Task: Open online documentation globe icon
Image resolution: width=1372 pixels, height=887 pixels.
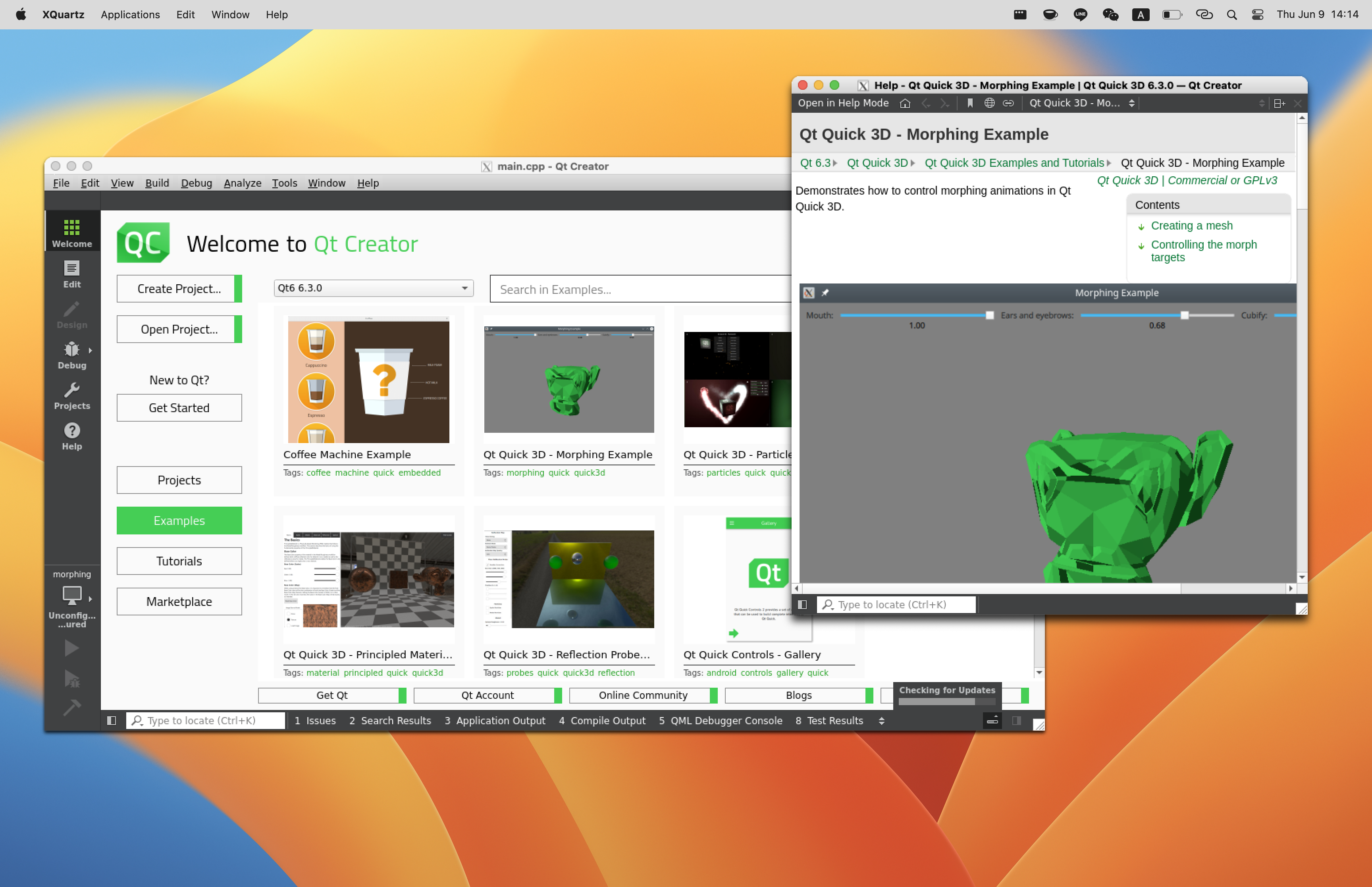Action: pos(989,103)
